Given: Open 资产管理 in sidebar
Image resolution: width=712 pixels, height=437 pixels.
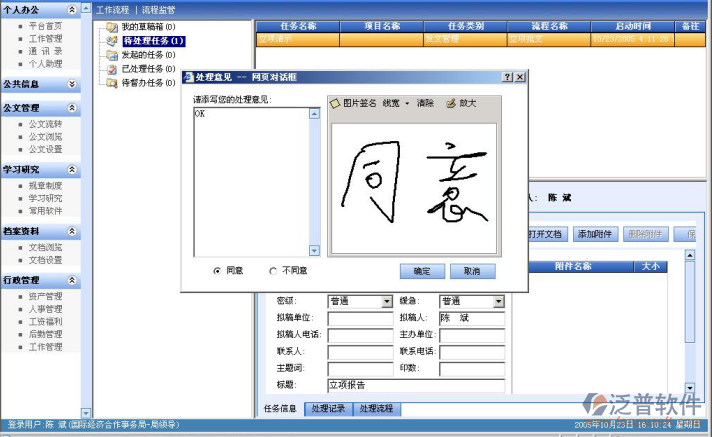Looking at the screenshot, I should click(x=45, y=297).
